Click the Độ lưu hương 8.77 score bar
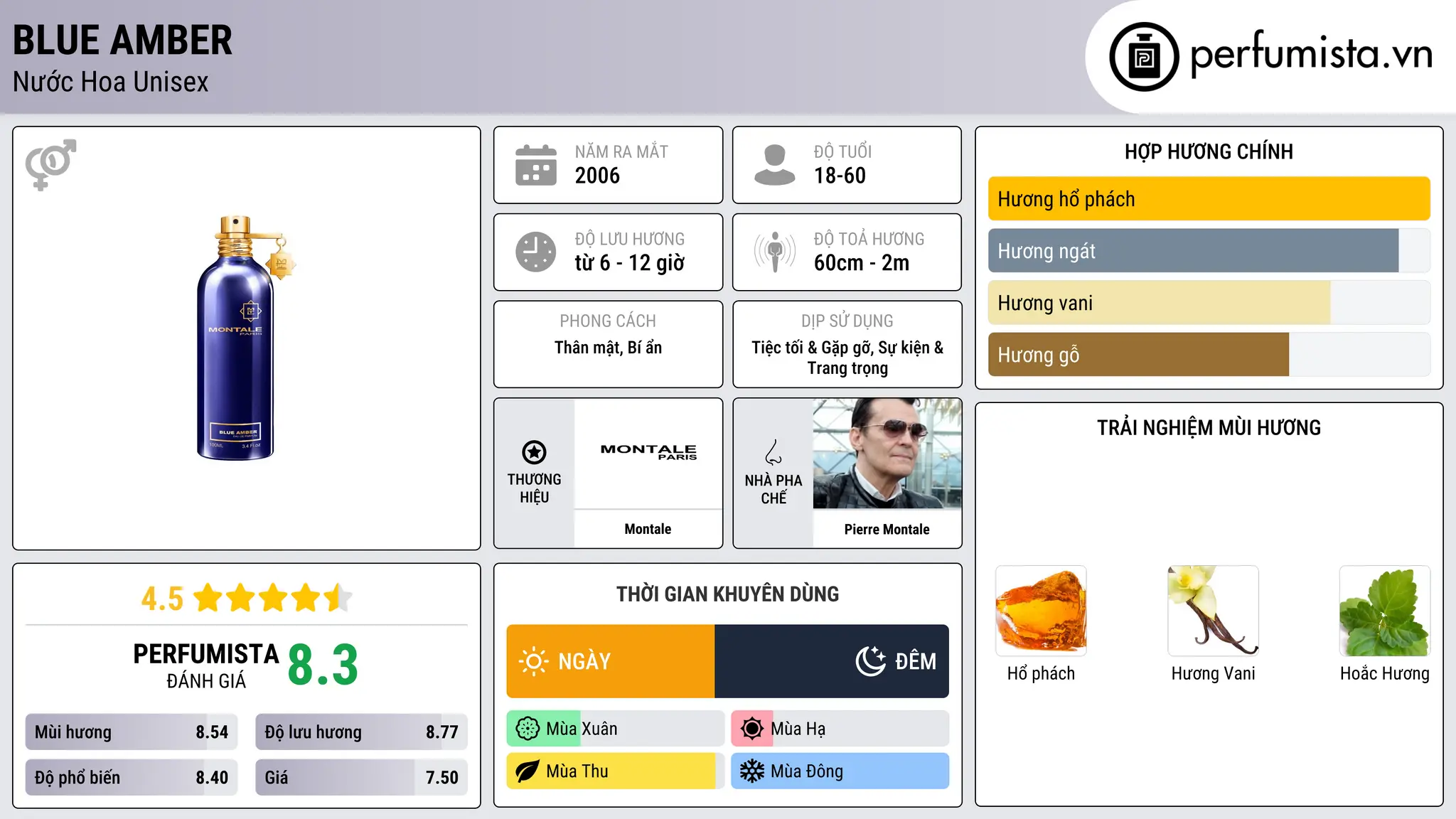This screenshot has height=819, width=1456. click(x=361, y=732)
